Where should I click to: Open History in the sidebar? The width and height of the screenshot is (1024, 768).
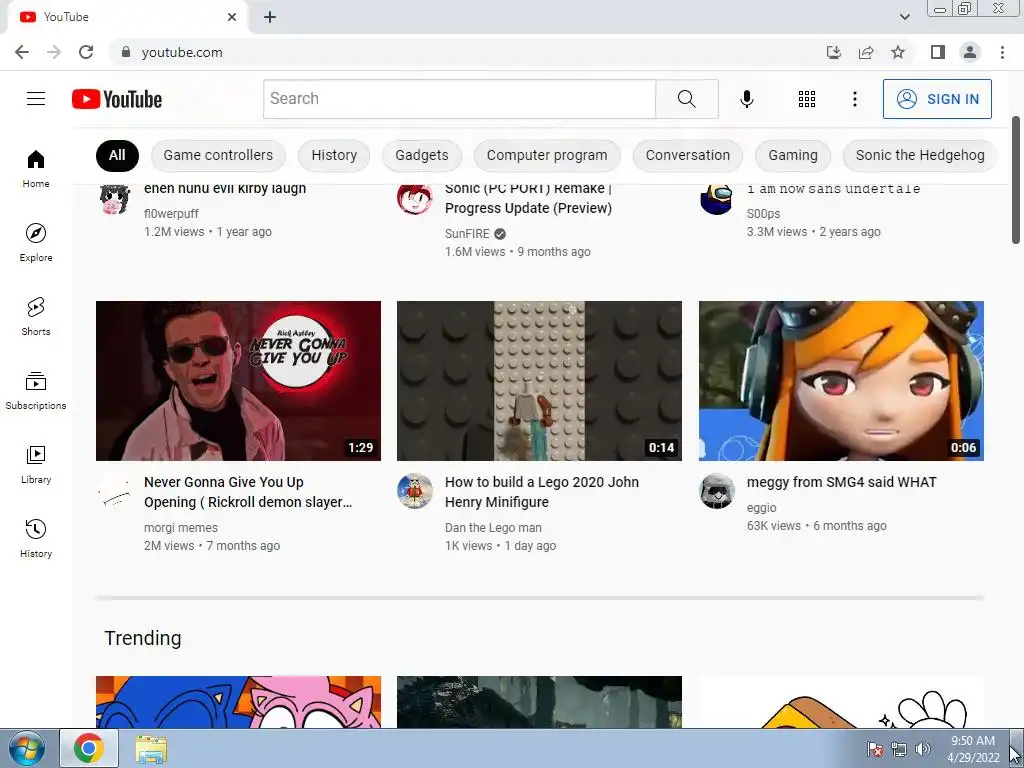(36, 538)
